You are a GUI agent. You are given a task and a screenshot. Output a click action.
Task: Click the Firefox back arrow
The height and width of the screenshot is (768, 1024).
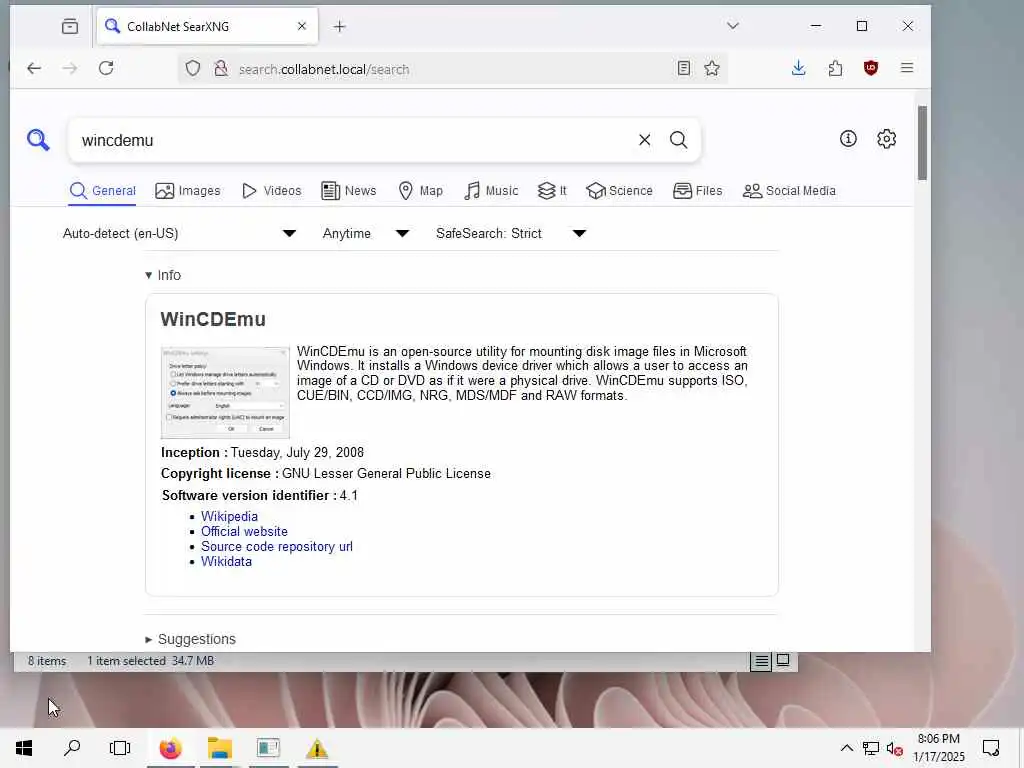click(34, 68)
